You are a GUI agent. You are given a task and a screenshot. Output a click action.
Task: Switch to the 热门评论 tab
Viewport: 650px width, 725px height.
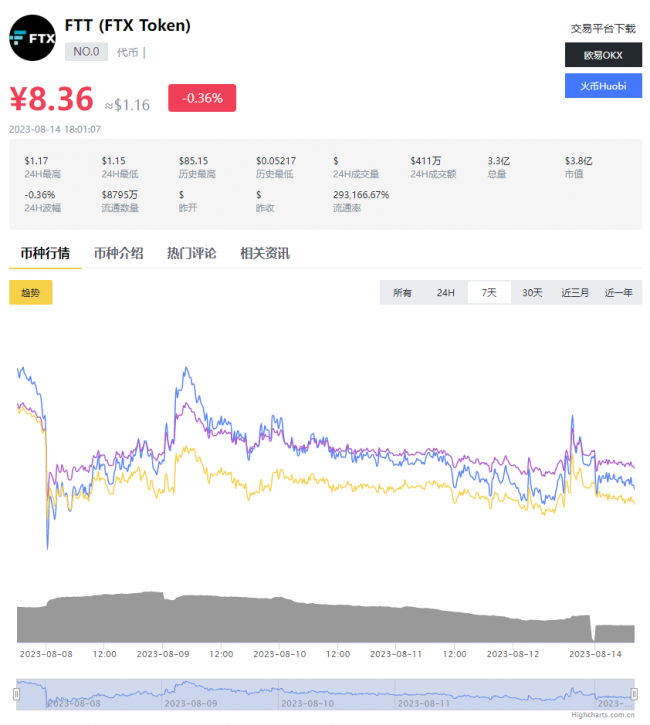(x=191, y=253)
